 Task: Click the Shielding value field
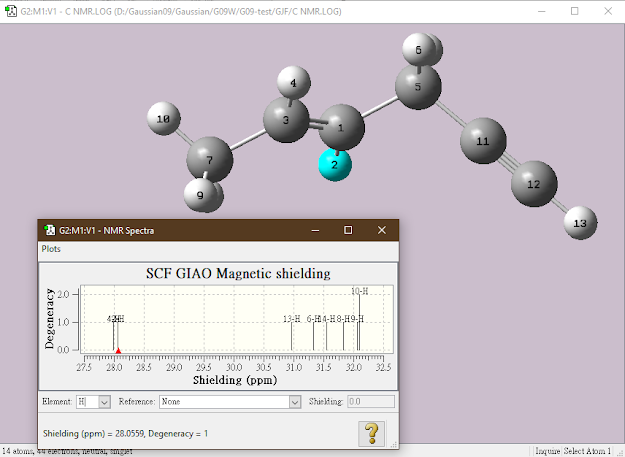click(371, 402)
